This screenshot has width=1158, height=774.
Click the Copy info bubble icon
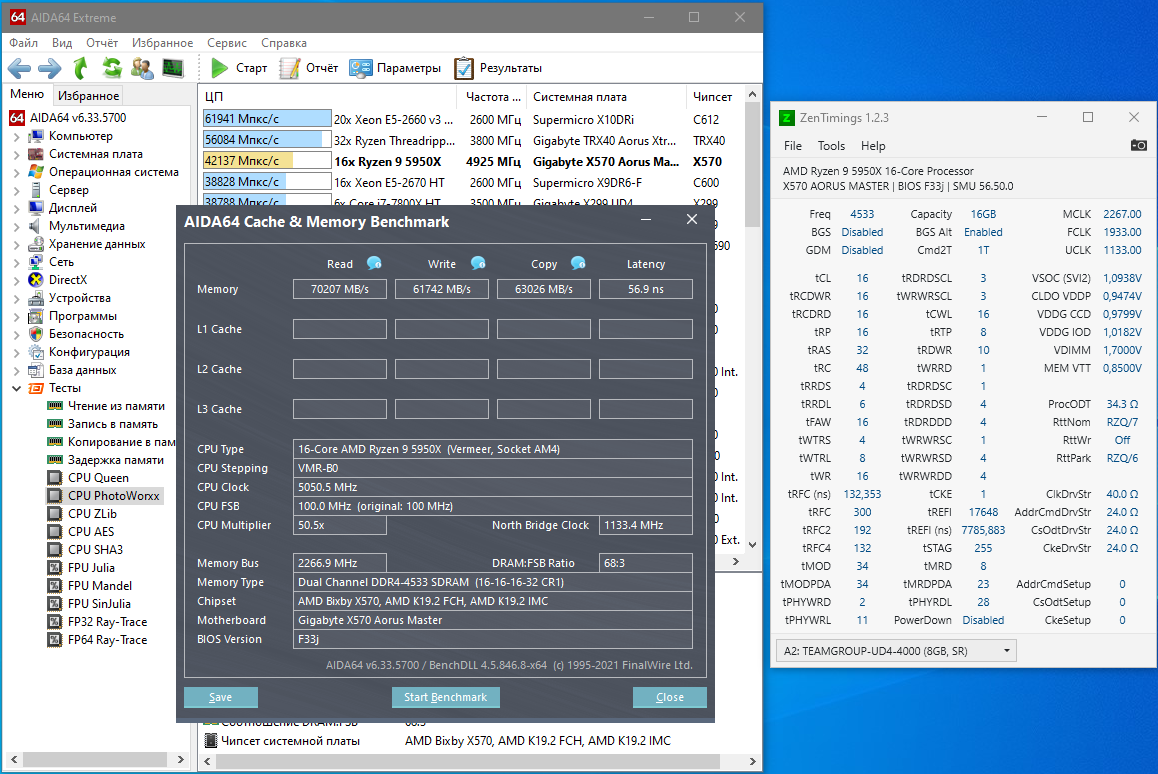click(578, 263)
